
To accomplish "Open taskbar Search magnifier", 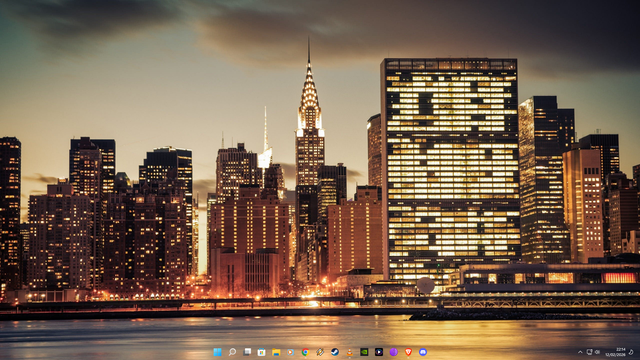I will 232,352.
